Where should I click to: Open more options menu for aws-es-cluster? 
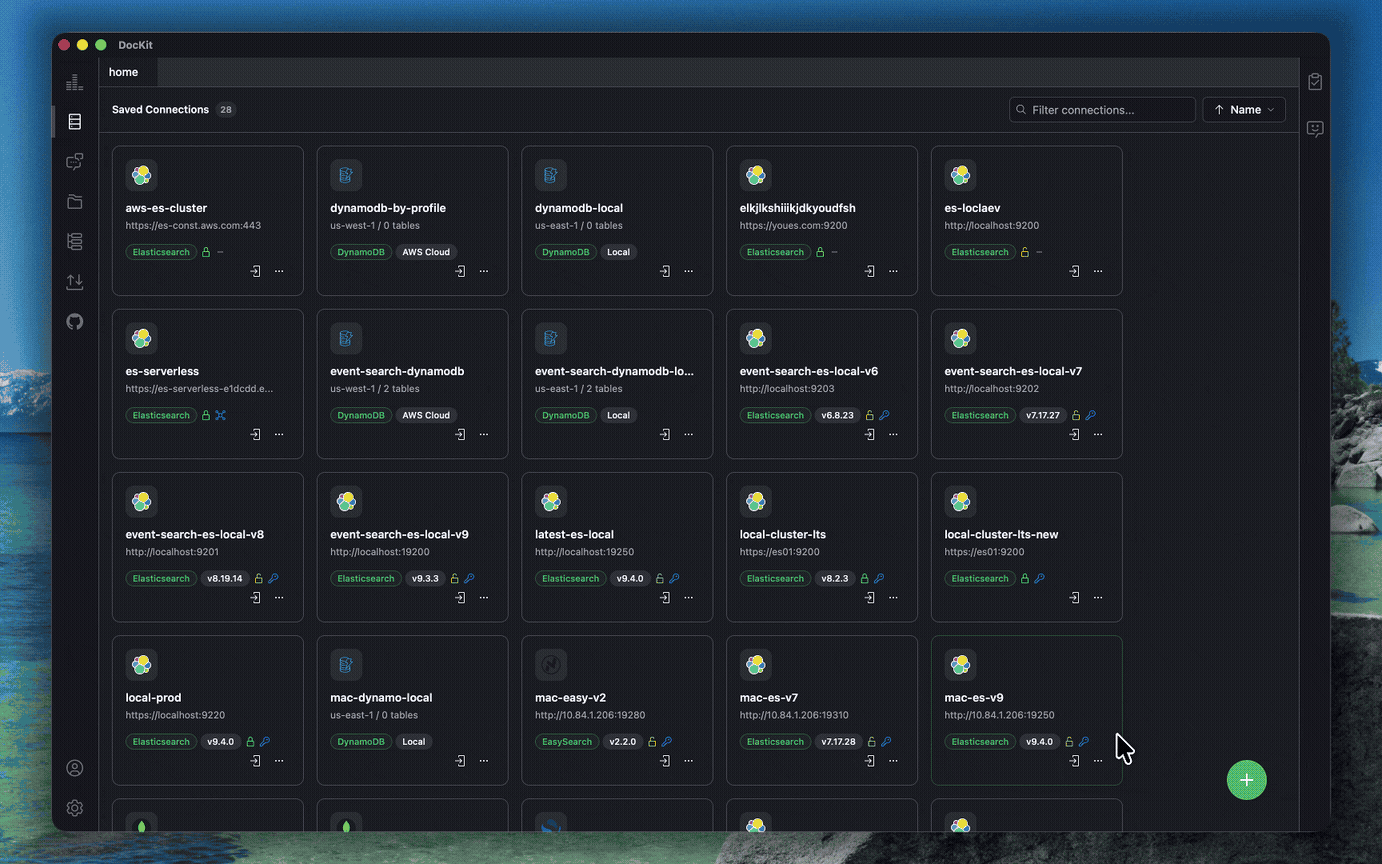click(279, 271)
